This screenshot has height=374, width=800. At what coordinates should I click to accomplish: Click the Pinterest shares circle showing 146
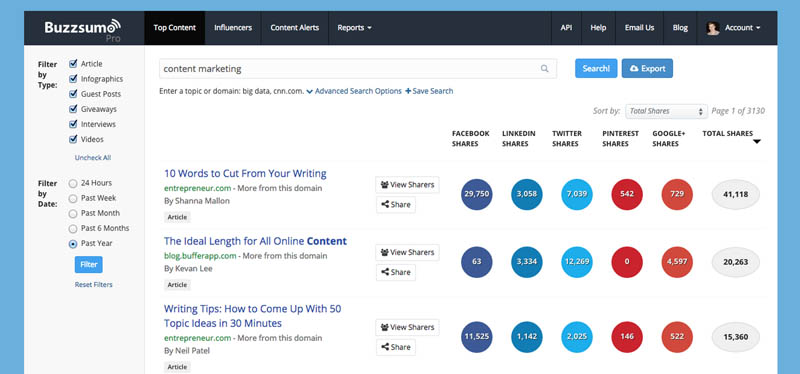[x=627, y=337]
